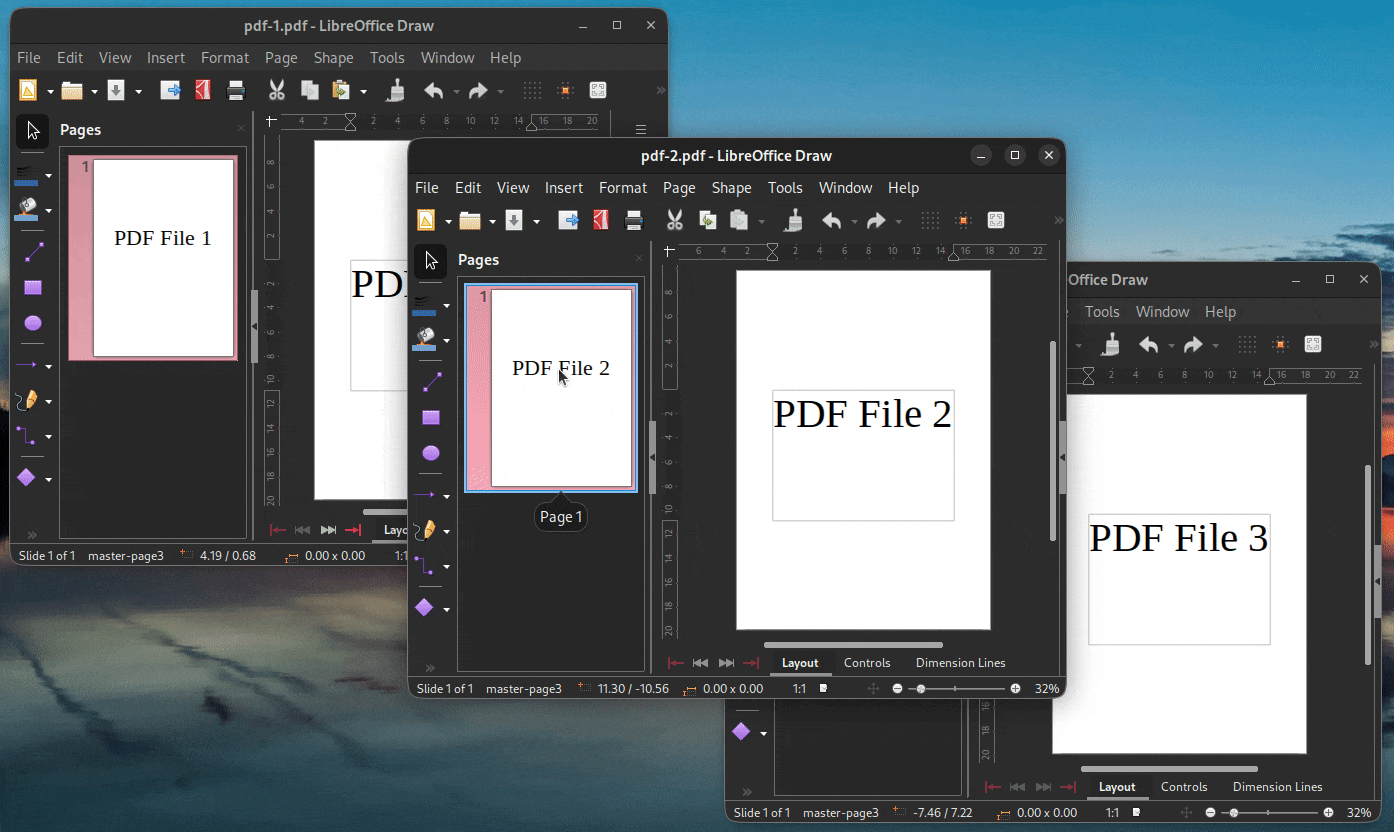The width and height of the screenshot is (1394, 832).
Task: Select the Page 1 thumbnail in pdf-2.pdf
Action: pyautogui.click(x=549, y=388)
